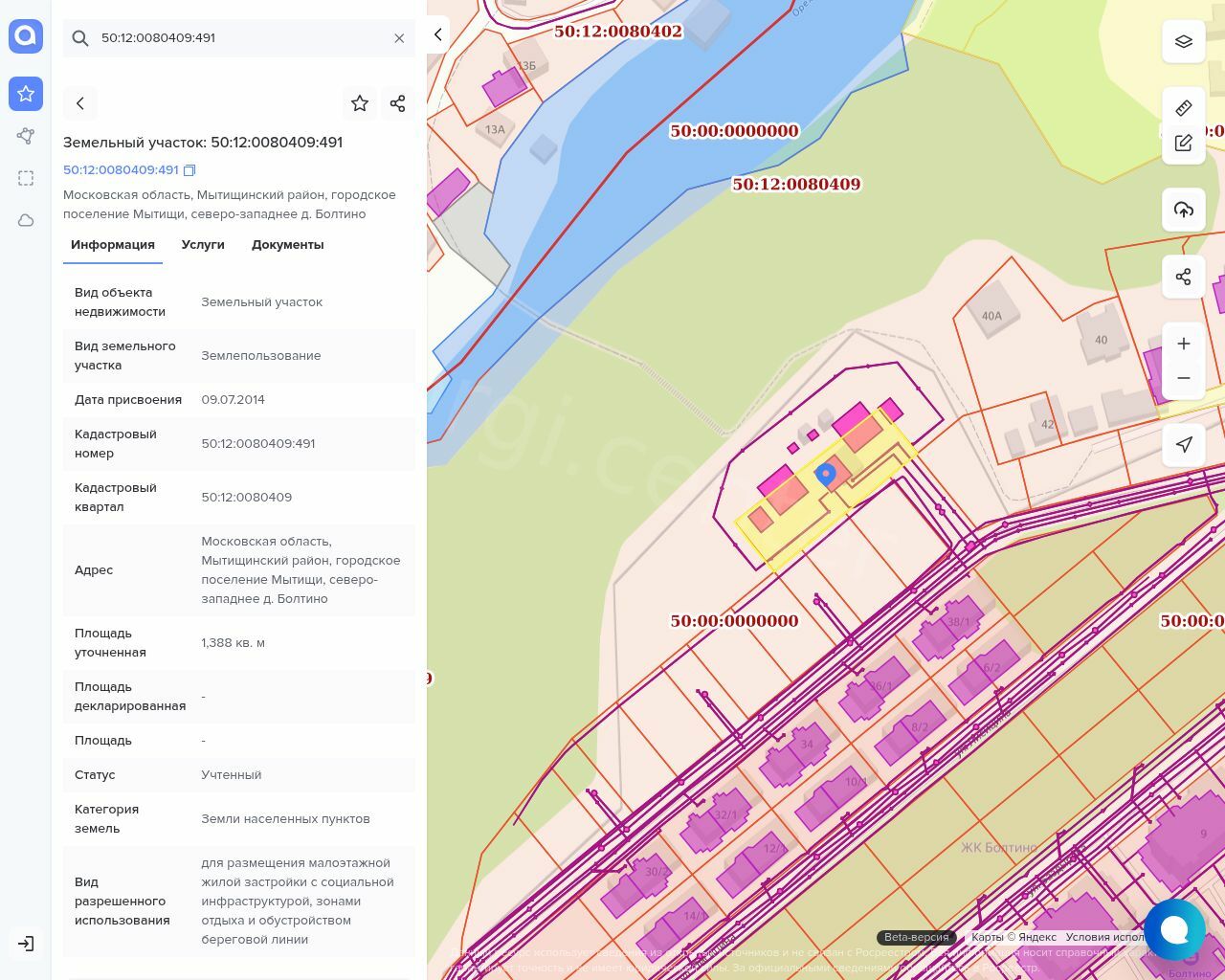Select the ruler measurement tool

point(1183,108)
